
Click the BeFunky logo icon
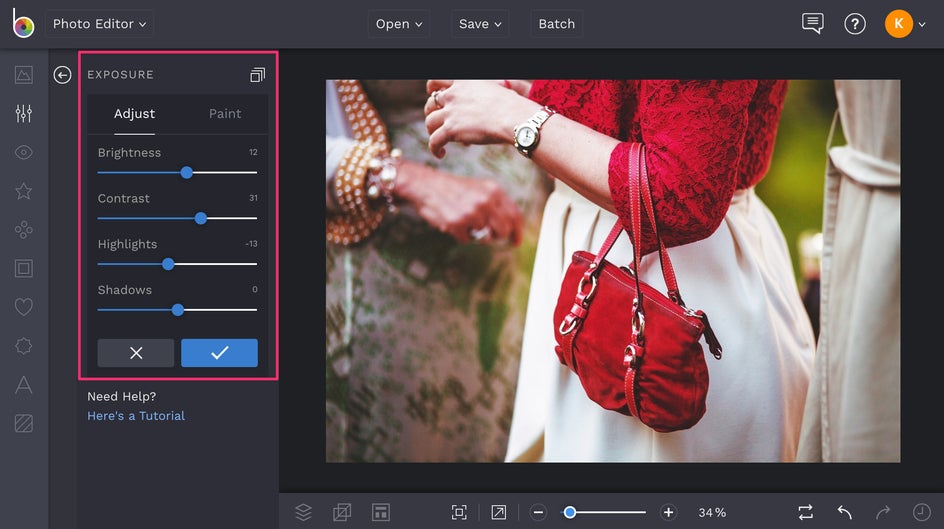point(23,23)
